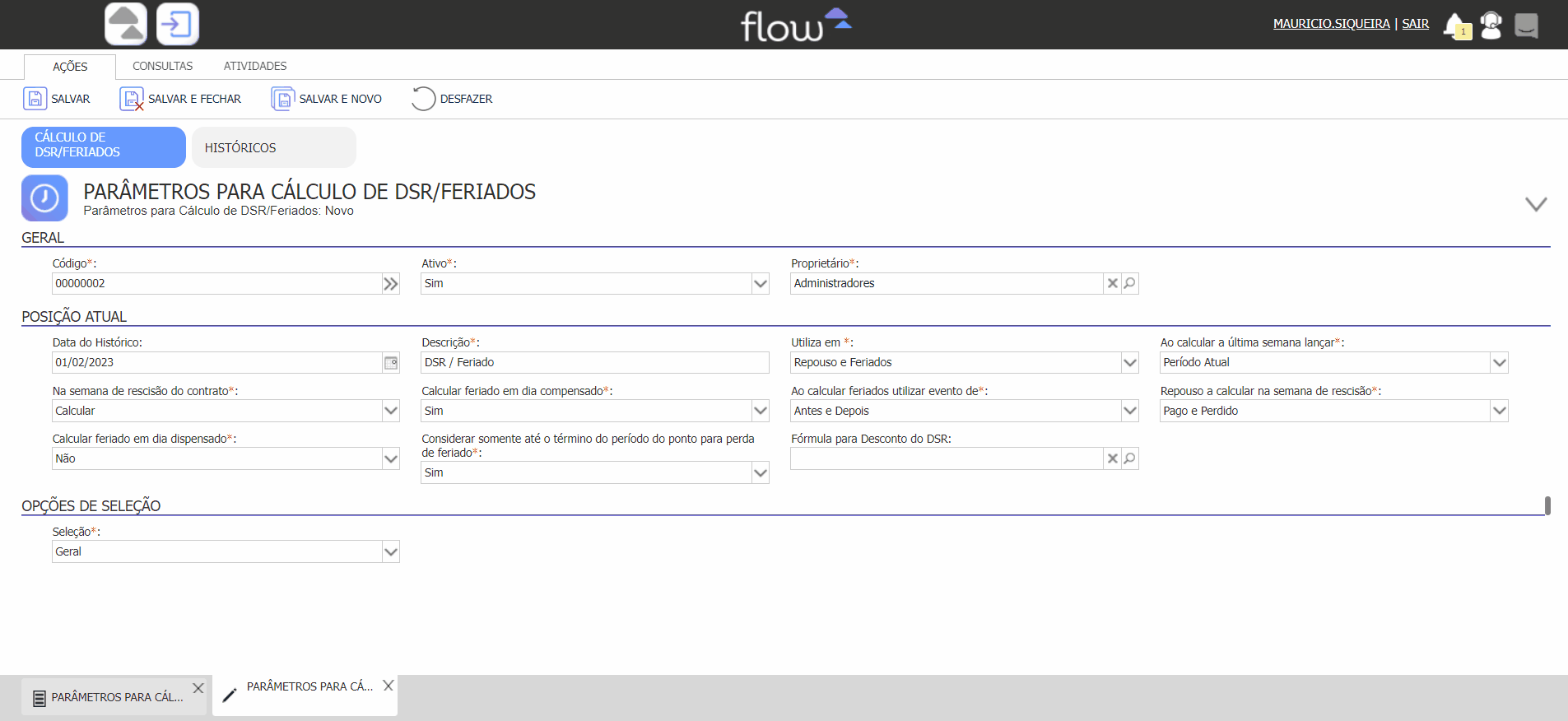Open the Utiliza em dropdown
1568x721 pixels.
point(1129,363)
